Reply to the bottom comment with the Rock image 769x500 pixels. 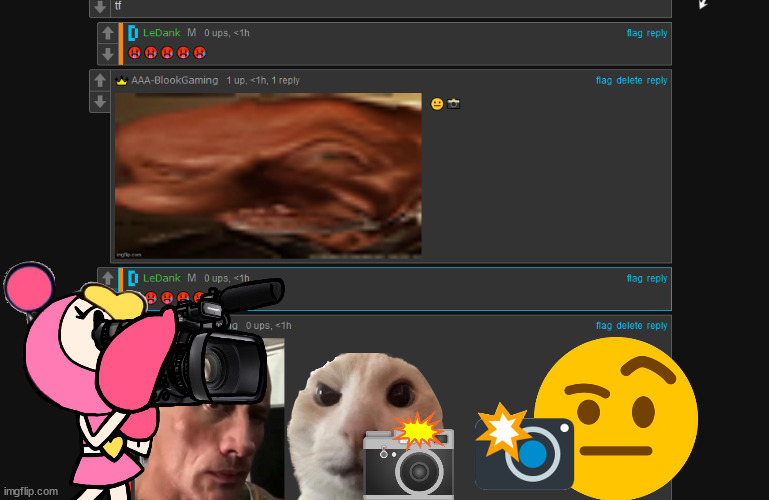tap(657, 325)
